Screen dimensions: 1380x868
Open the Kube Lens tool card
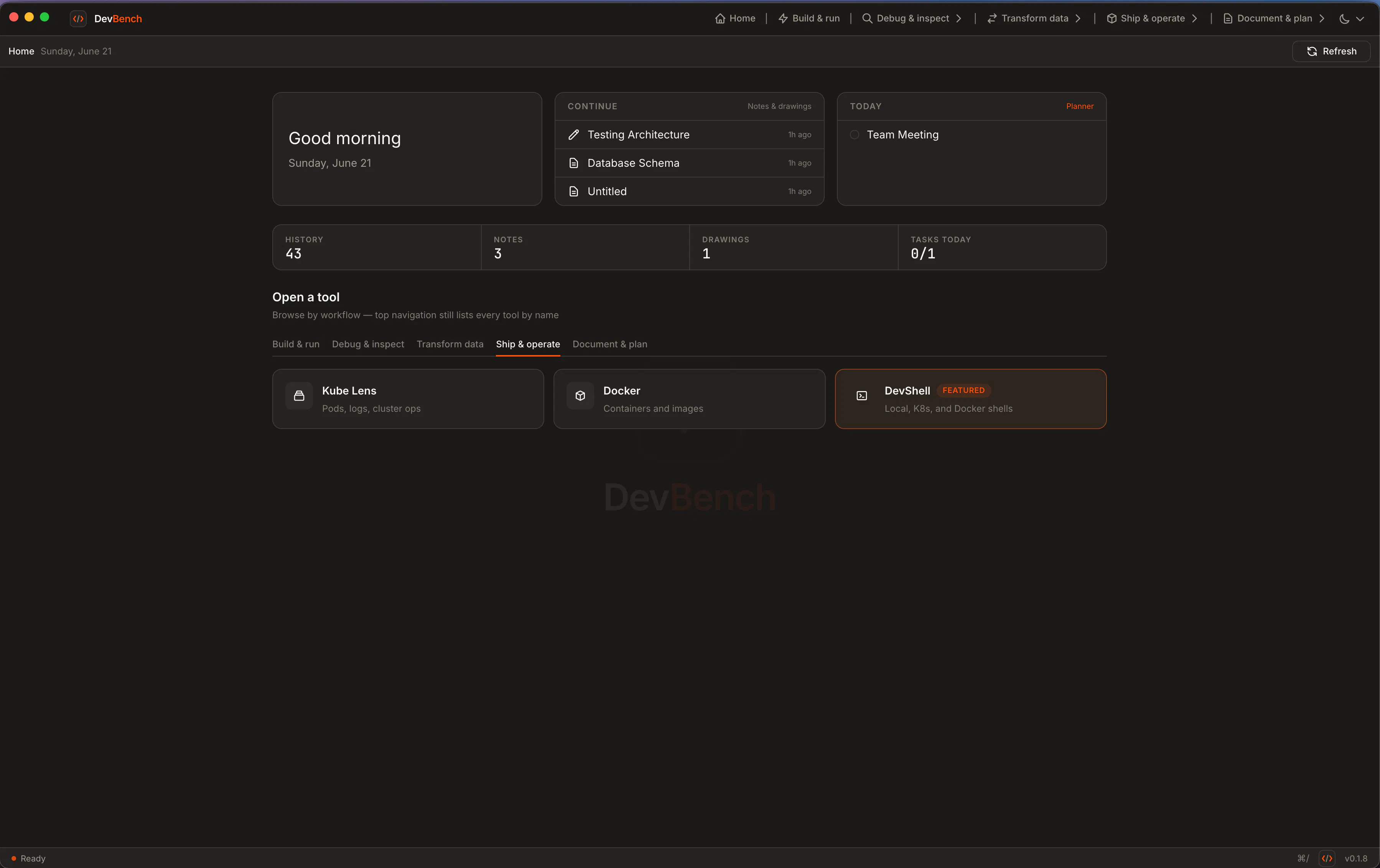click(x=408, y=399)
